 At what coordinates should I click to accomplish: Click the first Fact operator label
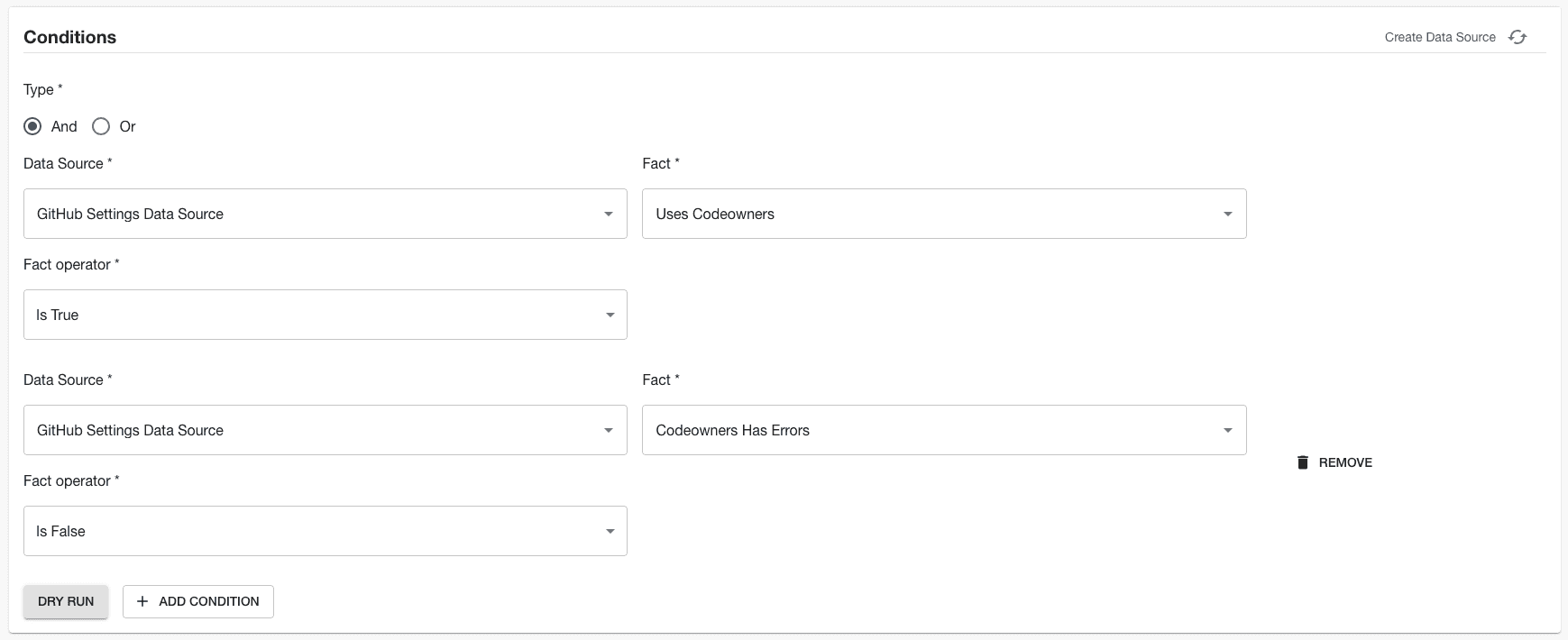(71, 264)
